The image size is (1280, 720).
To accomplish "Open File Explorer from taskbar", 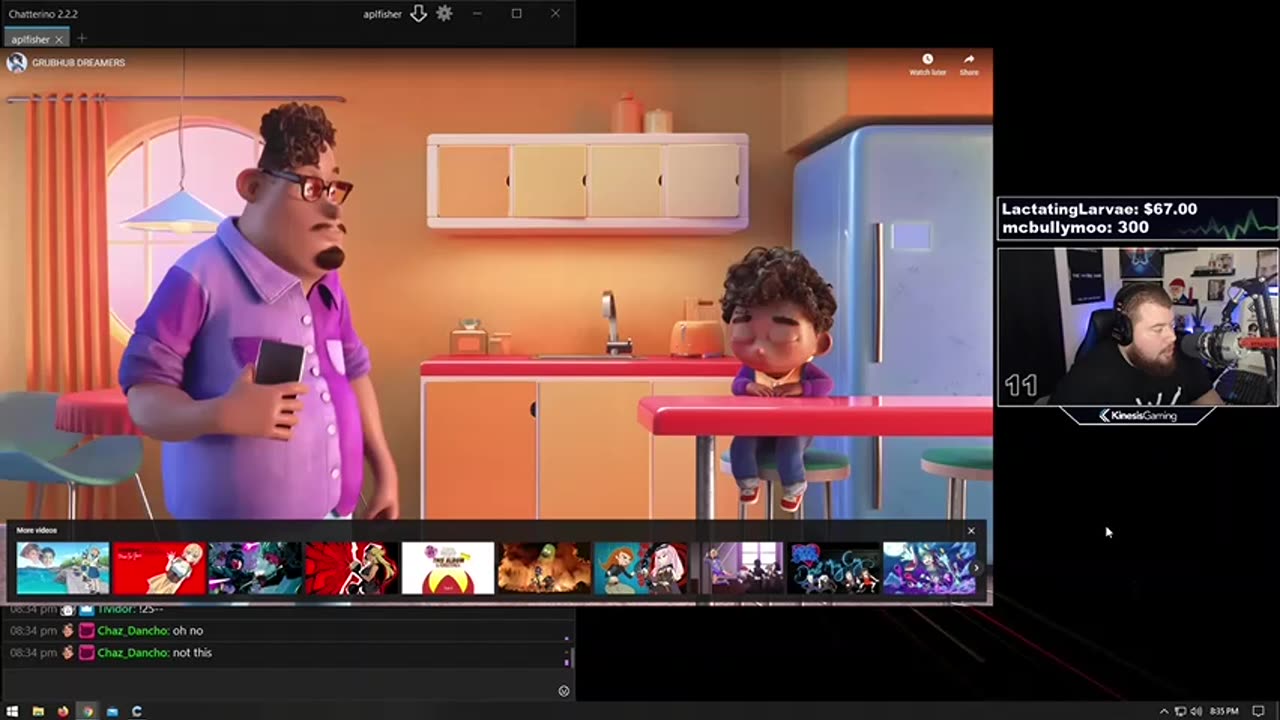I will click(38, 711).
